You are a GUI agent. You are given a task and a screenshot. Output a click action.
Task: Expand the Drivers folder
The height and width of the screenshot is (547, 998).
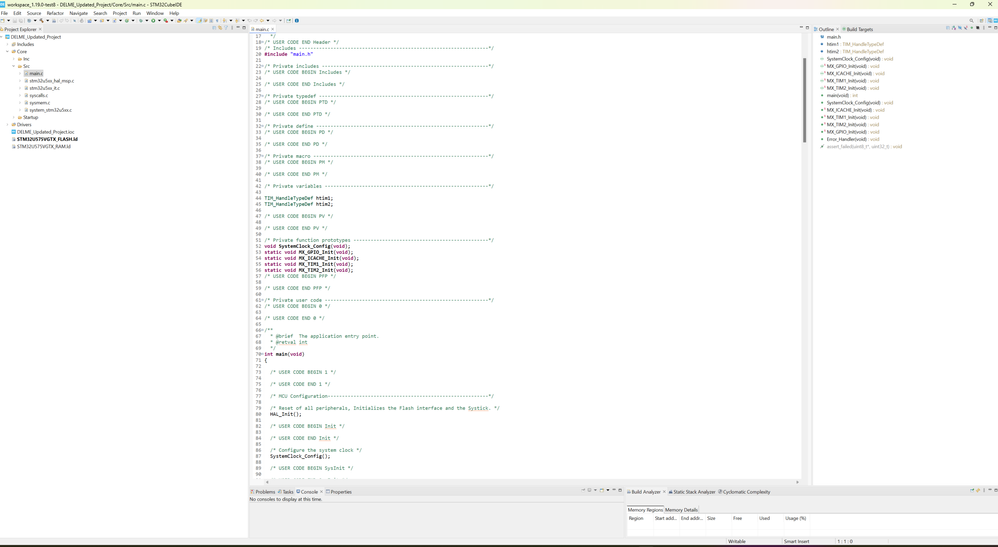[x=8, y=125]
